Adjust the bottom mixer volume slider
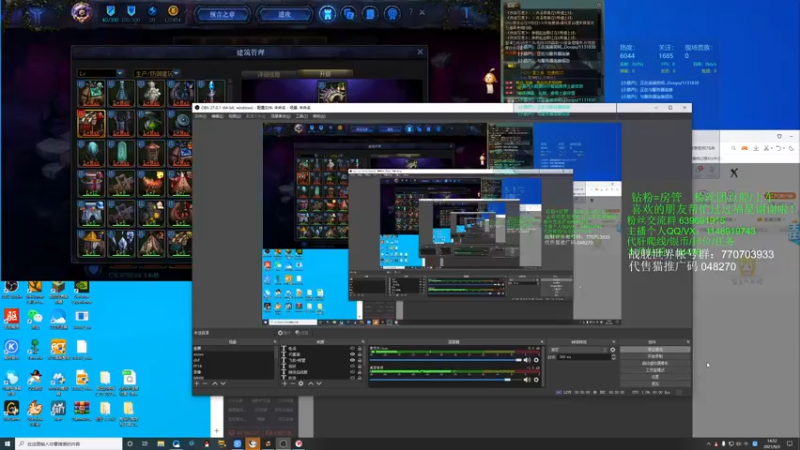This screenshot has height=450, width=800. pyautogui.click(x=446, y=380)
